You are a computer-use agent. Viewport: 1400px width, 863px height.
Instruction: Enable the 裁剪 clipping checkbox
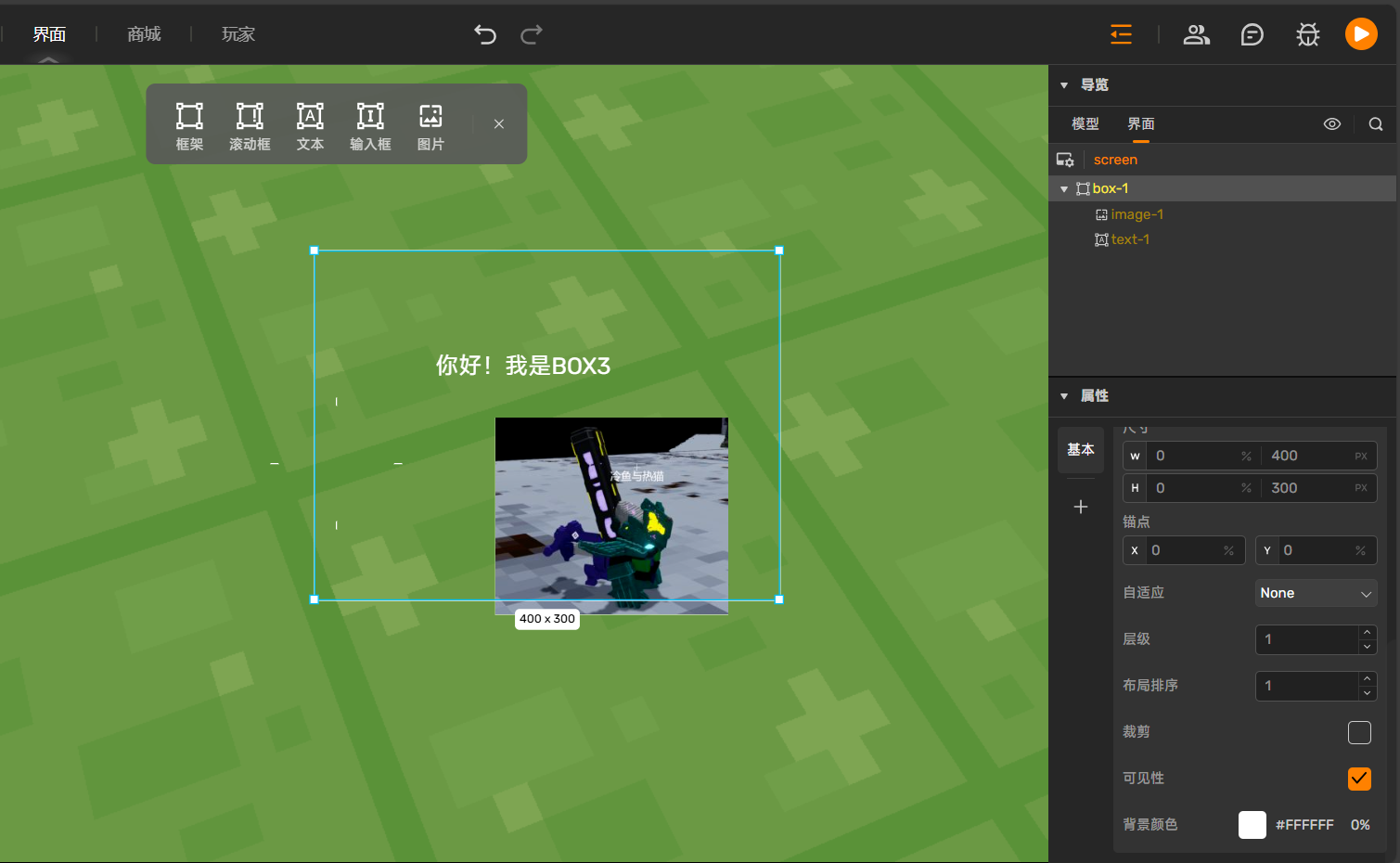1359,732
